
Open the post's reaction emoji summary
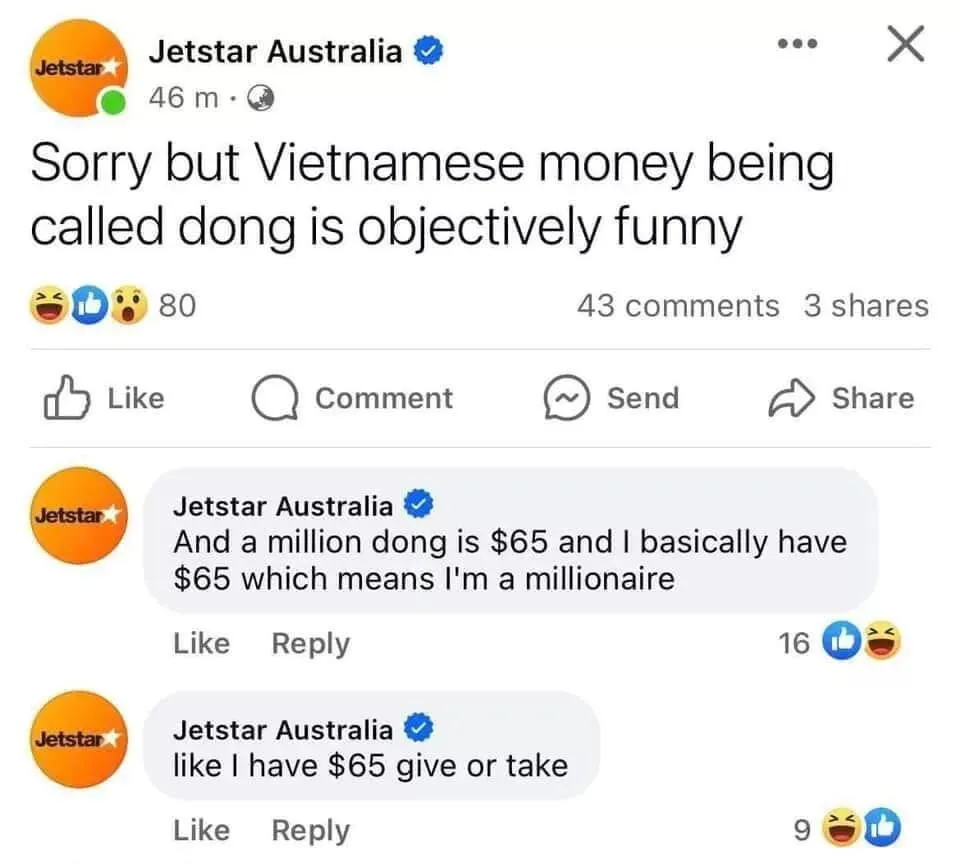tap(89, 306)
